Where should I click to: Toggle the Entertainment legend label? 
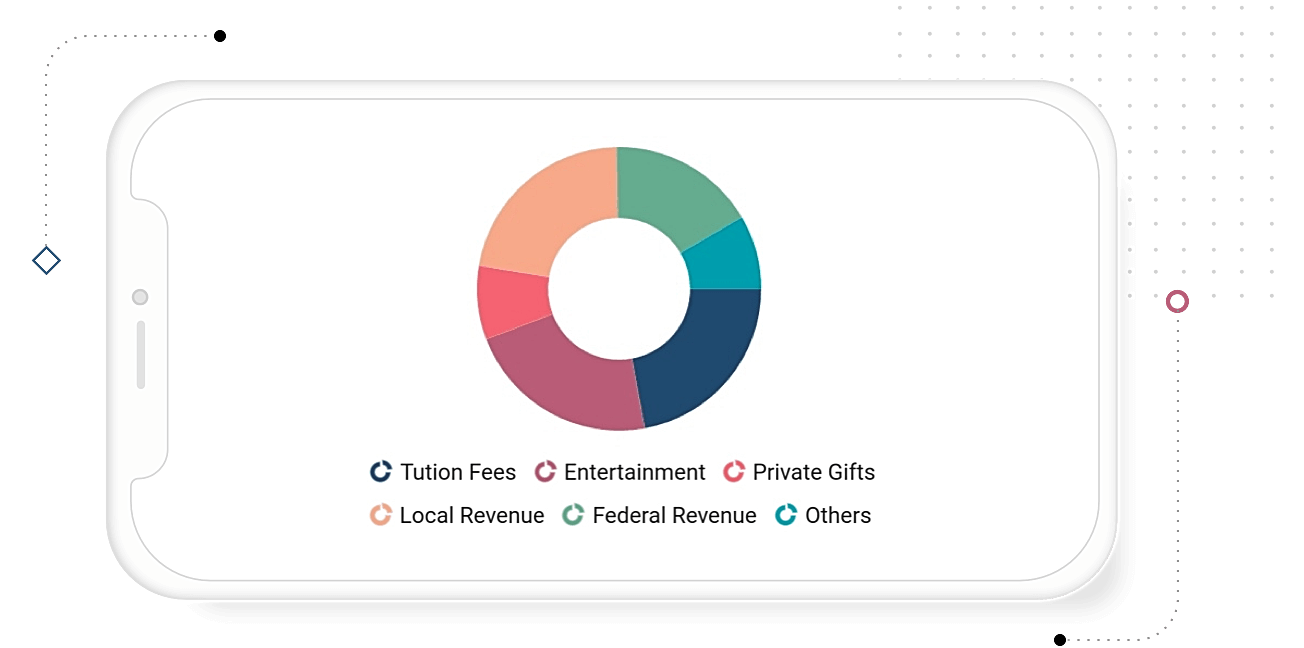pyautogui.click(x=635, y=472)
